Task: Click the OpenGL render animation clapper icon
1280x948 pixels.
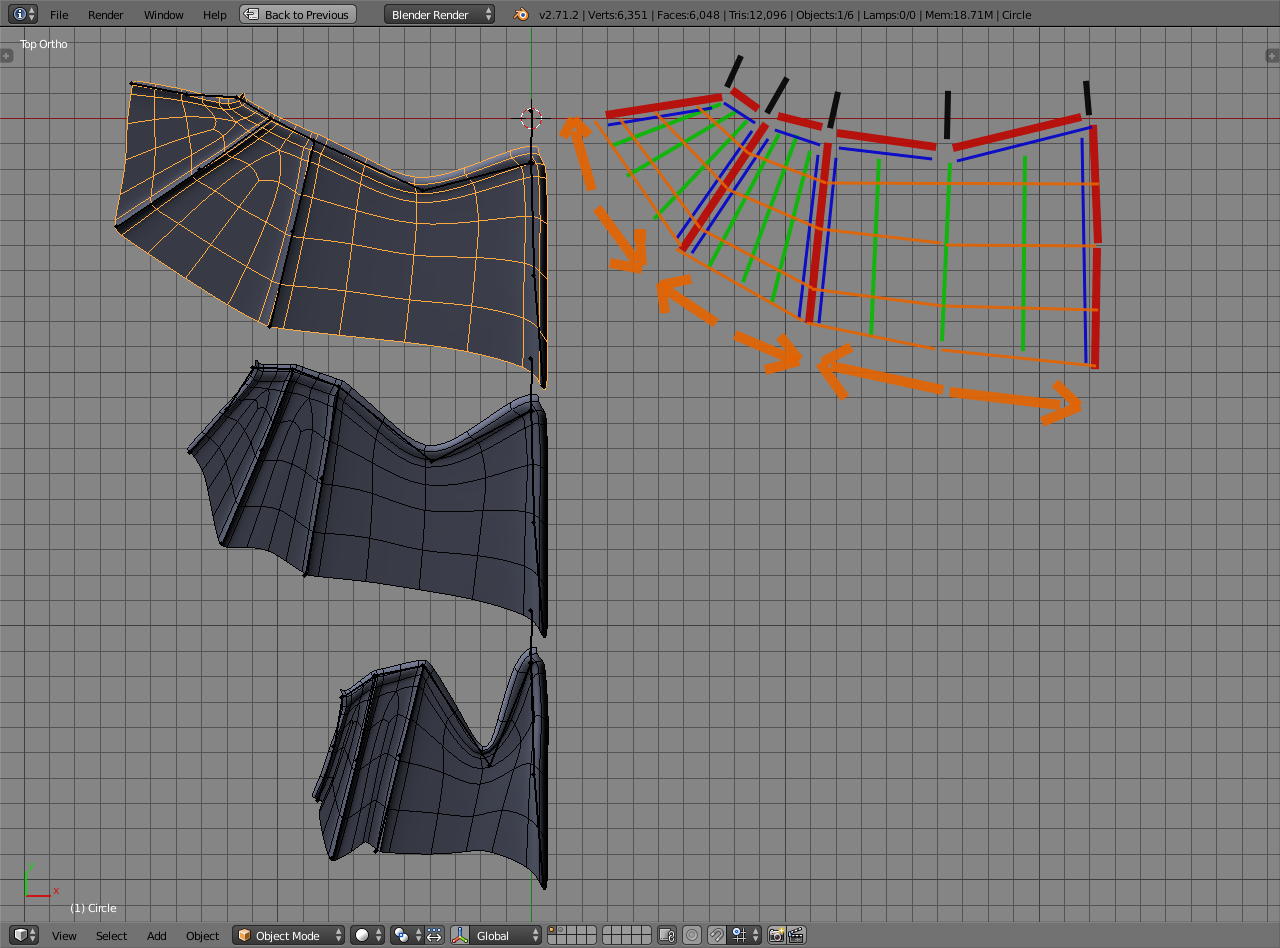Action: pyautogui.click(x=796, y=935)
